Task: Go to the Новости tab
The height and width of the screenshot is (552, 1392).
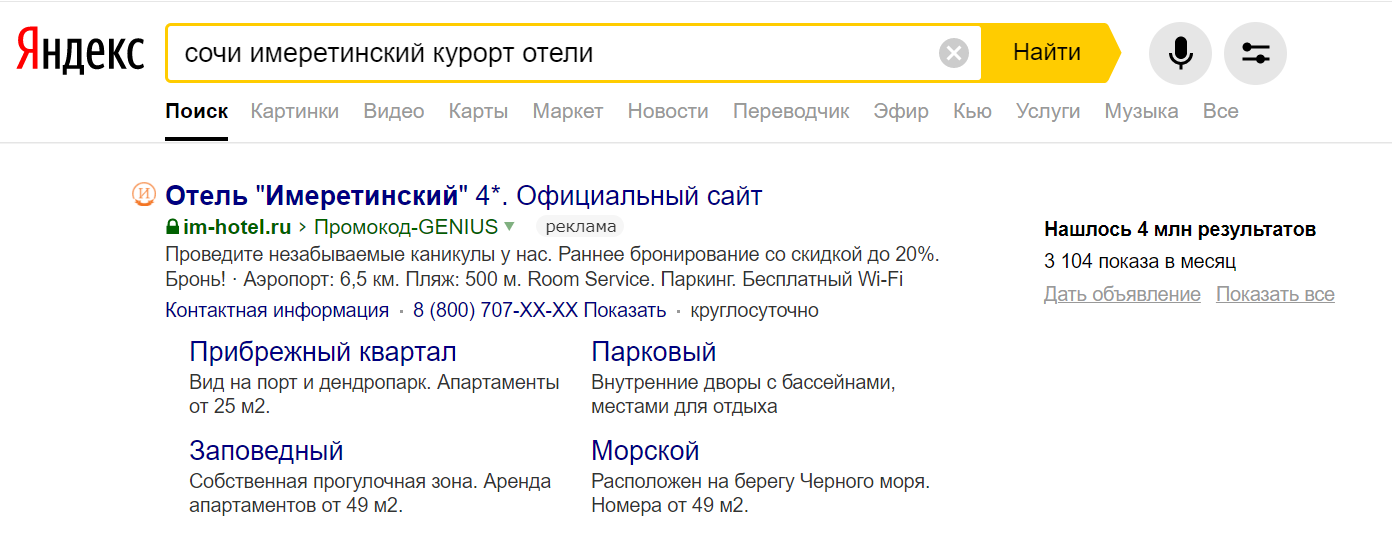Action: pos(668,111)
